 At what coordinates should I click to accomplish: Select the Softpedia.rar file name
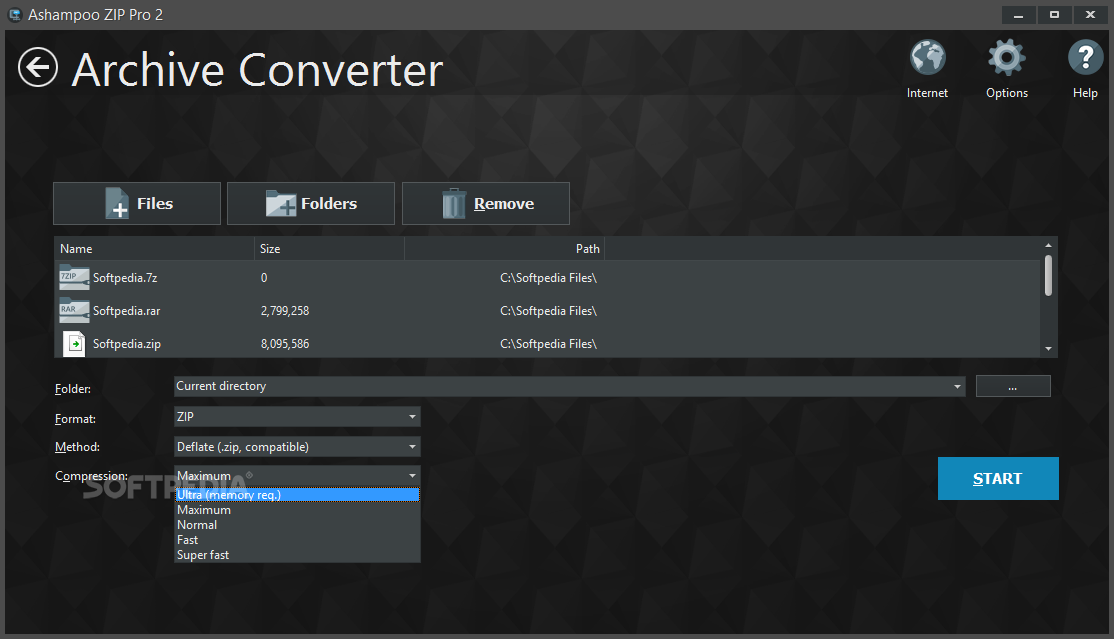point(126,311)
